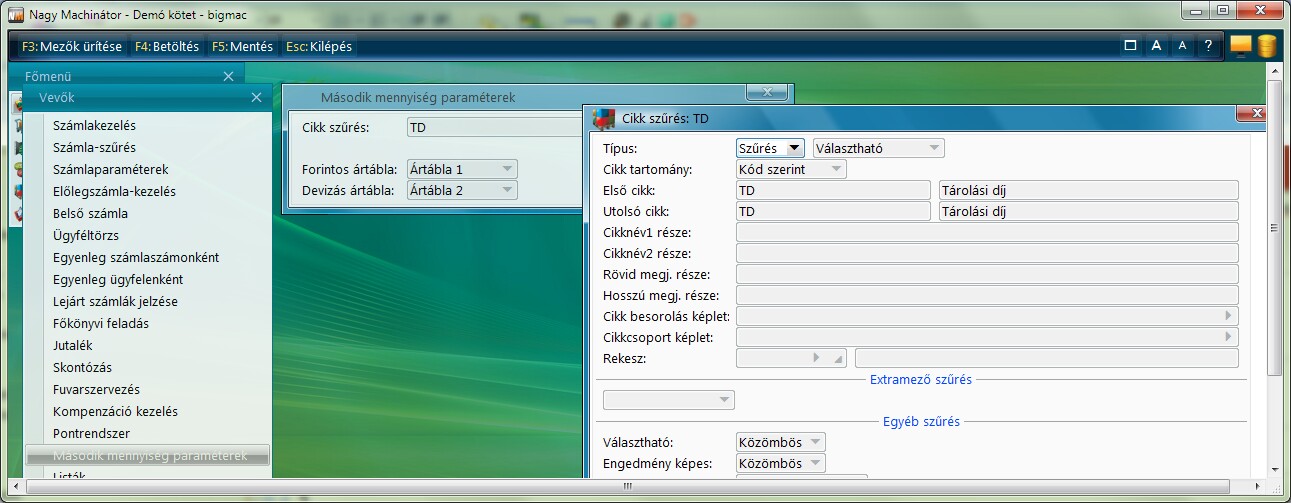Click F3: Mezők ürítése button
The height and width of the screenshot is (503, 1291).
coord(71,46)
